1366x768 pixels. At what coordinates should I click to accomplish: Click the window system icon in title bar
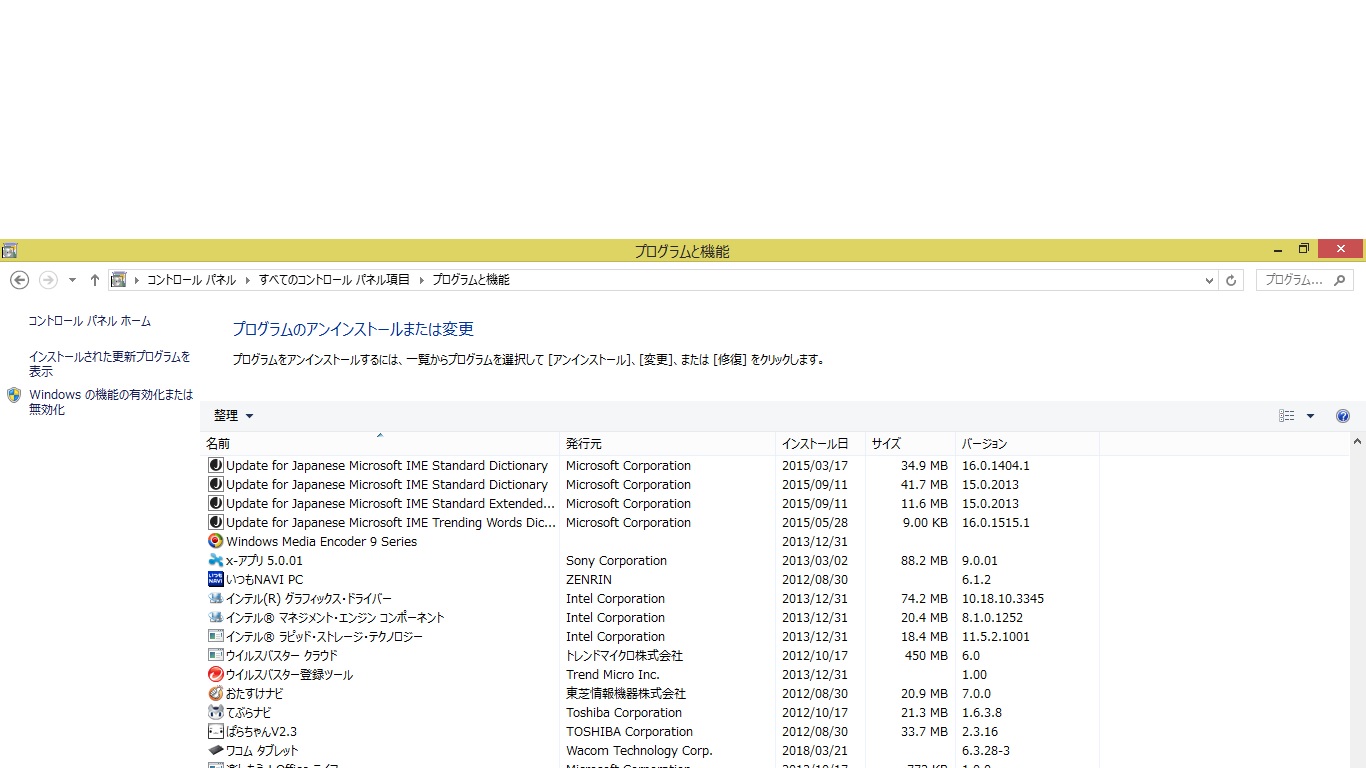tap(9, 250)
